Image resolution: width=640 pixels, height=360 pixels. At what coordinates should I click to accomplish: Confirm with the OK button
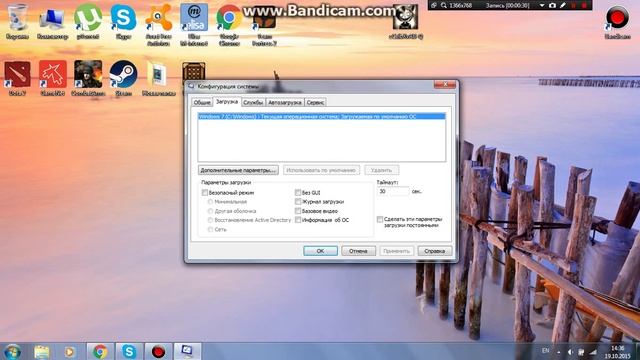(x=320, y=251)
